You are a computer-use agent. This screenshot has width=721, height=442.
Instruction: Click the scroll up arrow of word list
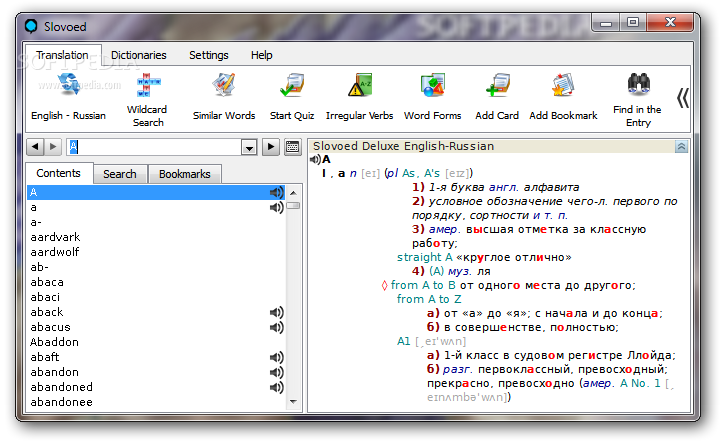[293, 193]
